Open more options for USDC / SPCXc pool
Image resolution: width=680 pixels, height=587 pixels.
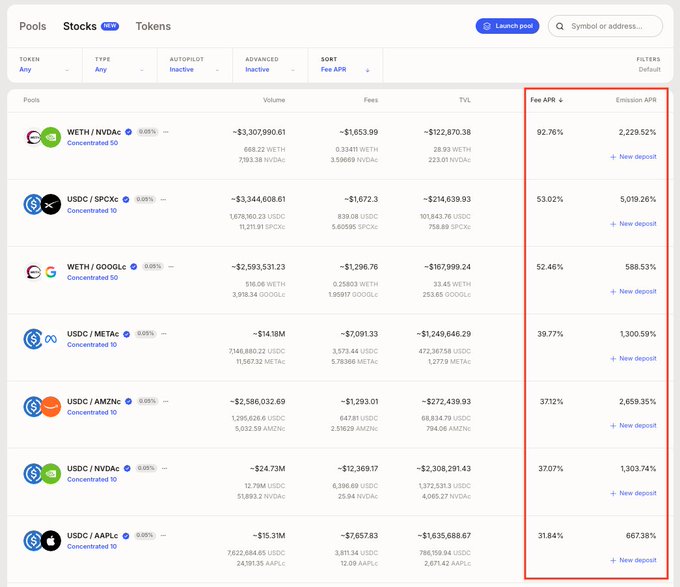click(x=163, y=199)
